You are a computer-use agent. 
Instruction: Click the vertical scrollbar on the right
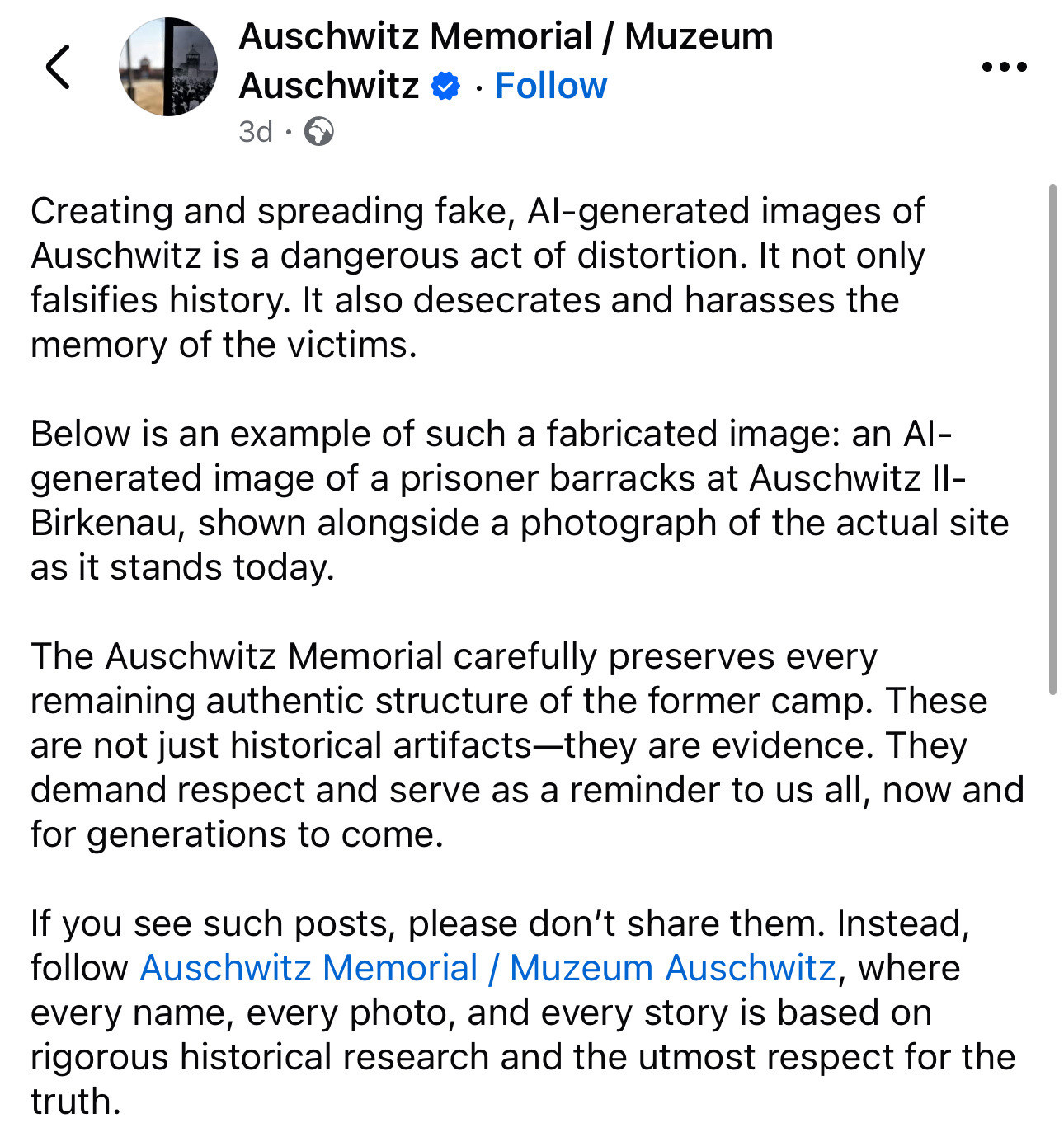coord(1052,439)
